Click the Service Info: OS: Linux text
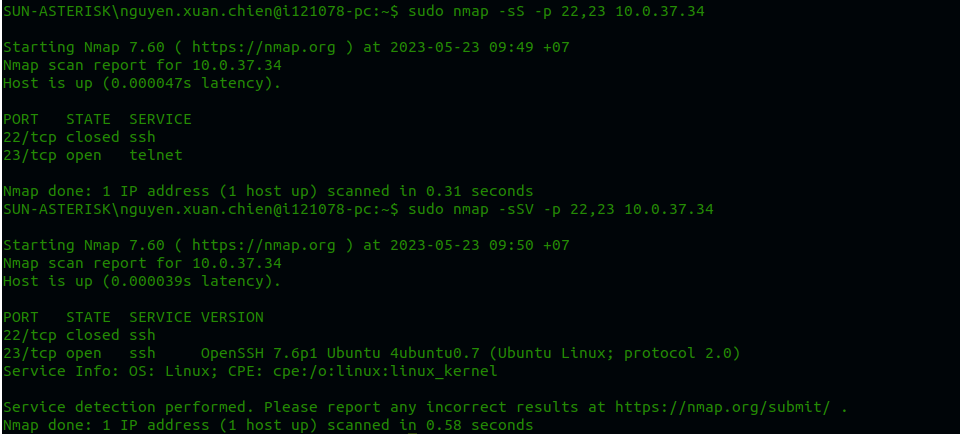This screenshot has height=434, width=960. pyautogui.click(x=102, y=371)
